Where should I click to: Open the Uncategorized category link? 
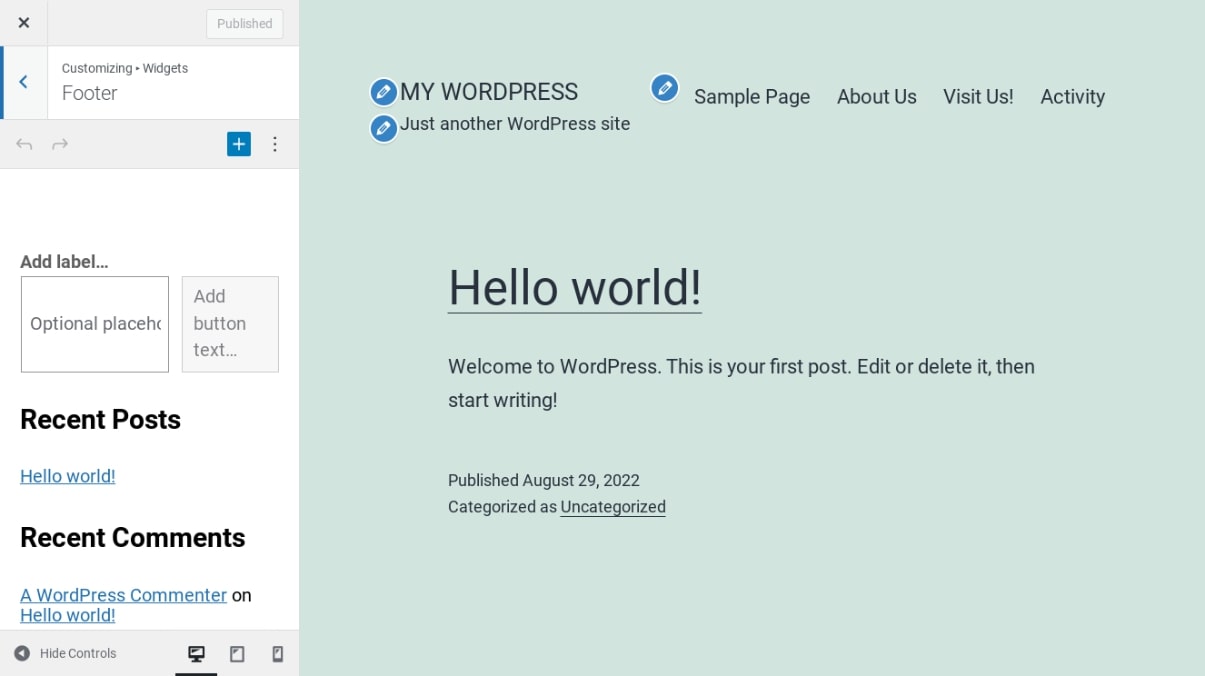[x=613, y=507]
